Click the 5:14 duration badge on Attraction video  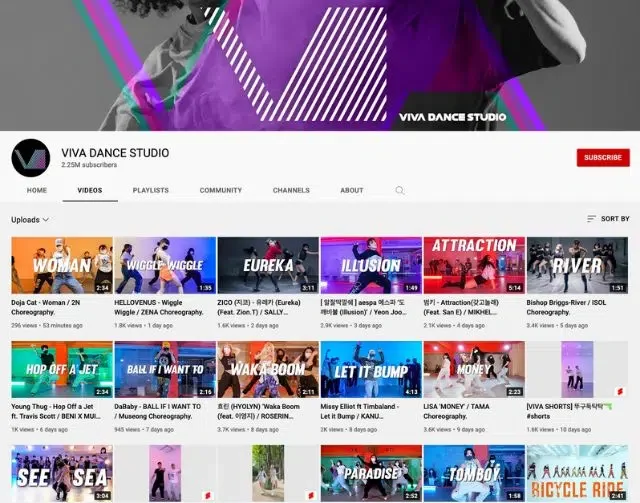(514, 287)
